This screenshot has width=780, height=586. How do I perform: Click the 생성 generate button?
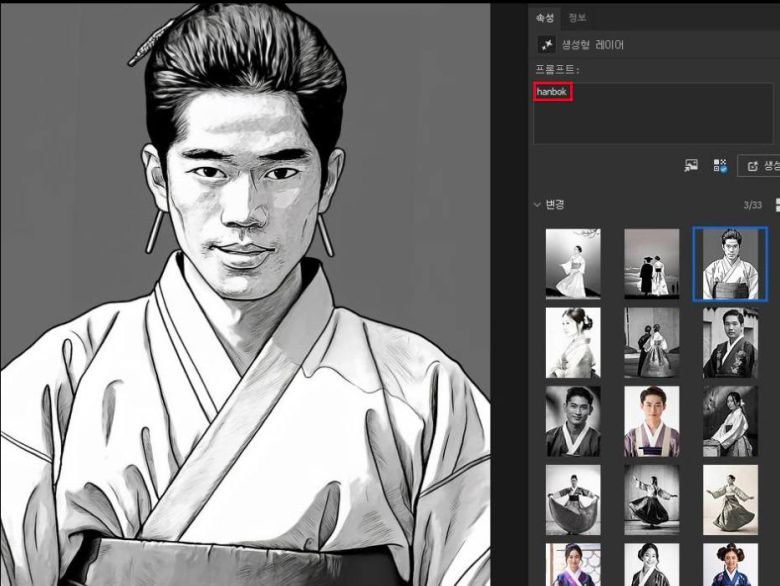pyautogui.click(x=760, y=165)
